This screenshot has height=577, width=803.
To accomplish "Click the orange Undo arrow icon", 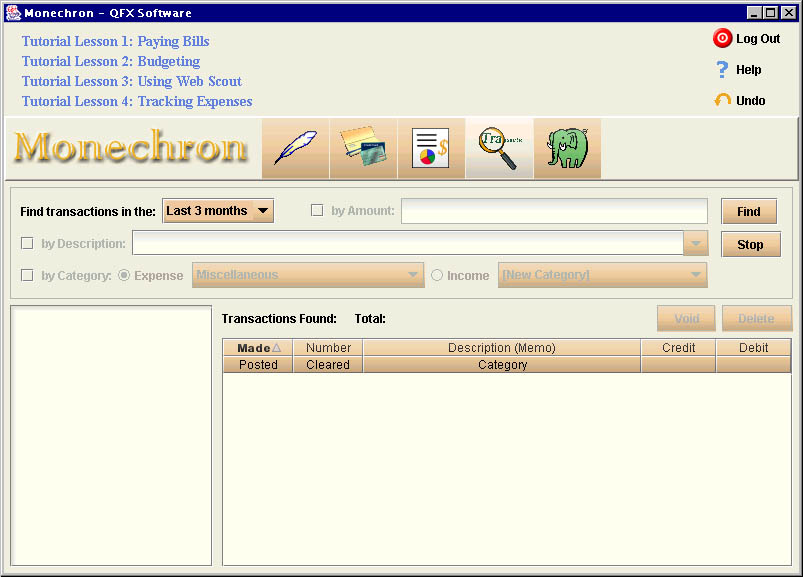I will 722,101.
